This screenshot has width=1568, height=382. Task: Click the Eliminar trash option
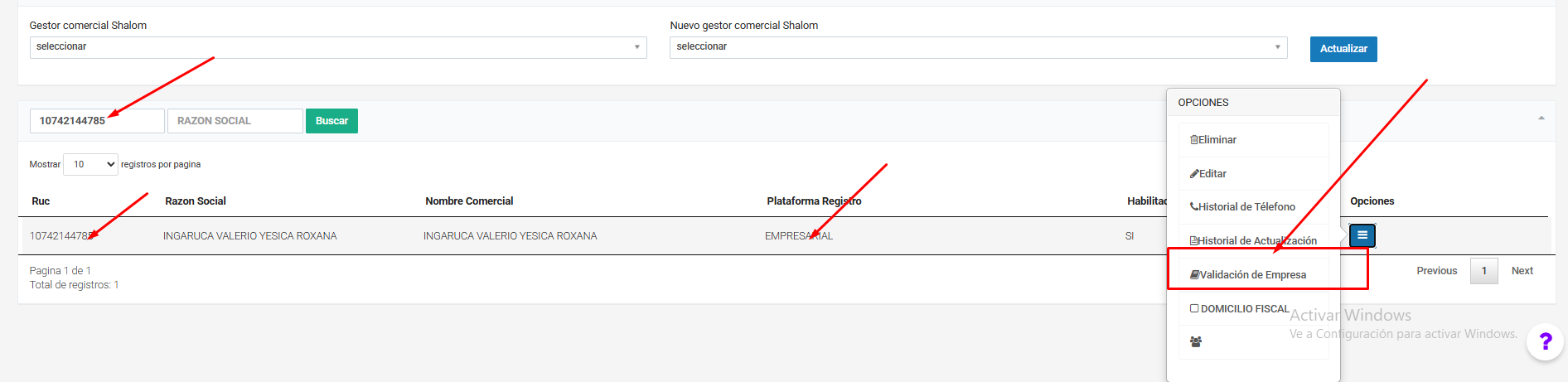(1216, 140)
